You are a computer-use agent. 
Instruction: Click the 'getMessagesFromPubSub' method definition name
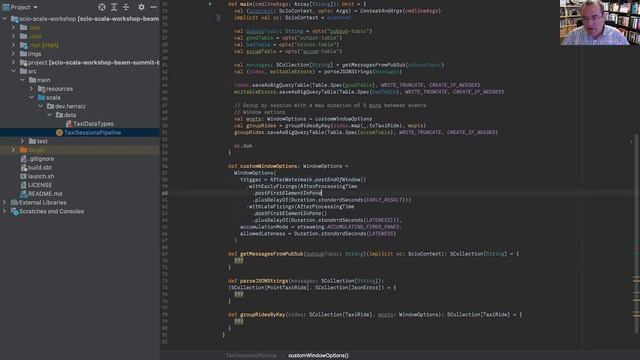tap(271, 254)
